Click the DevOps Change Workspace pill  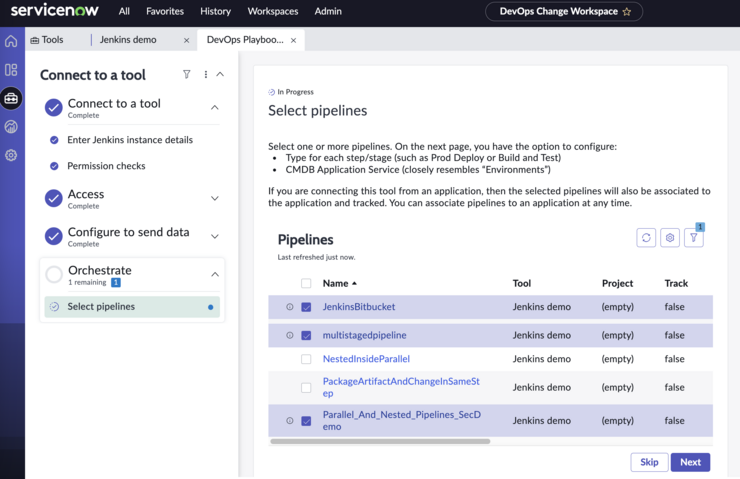(564, 12)
